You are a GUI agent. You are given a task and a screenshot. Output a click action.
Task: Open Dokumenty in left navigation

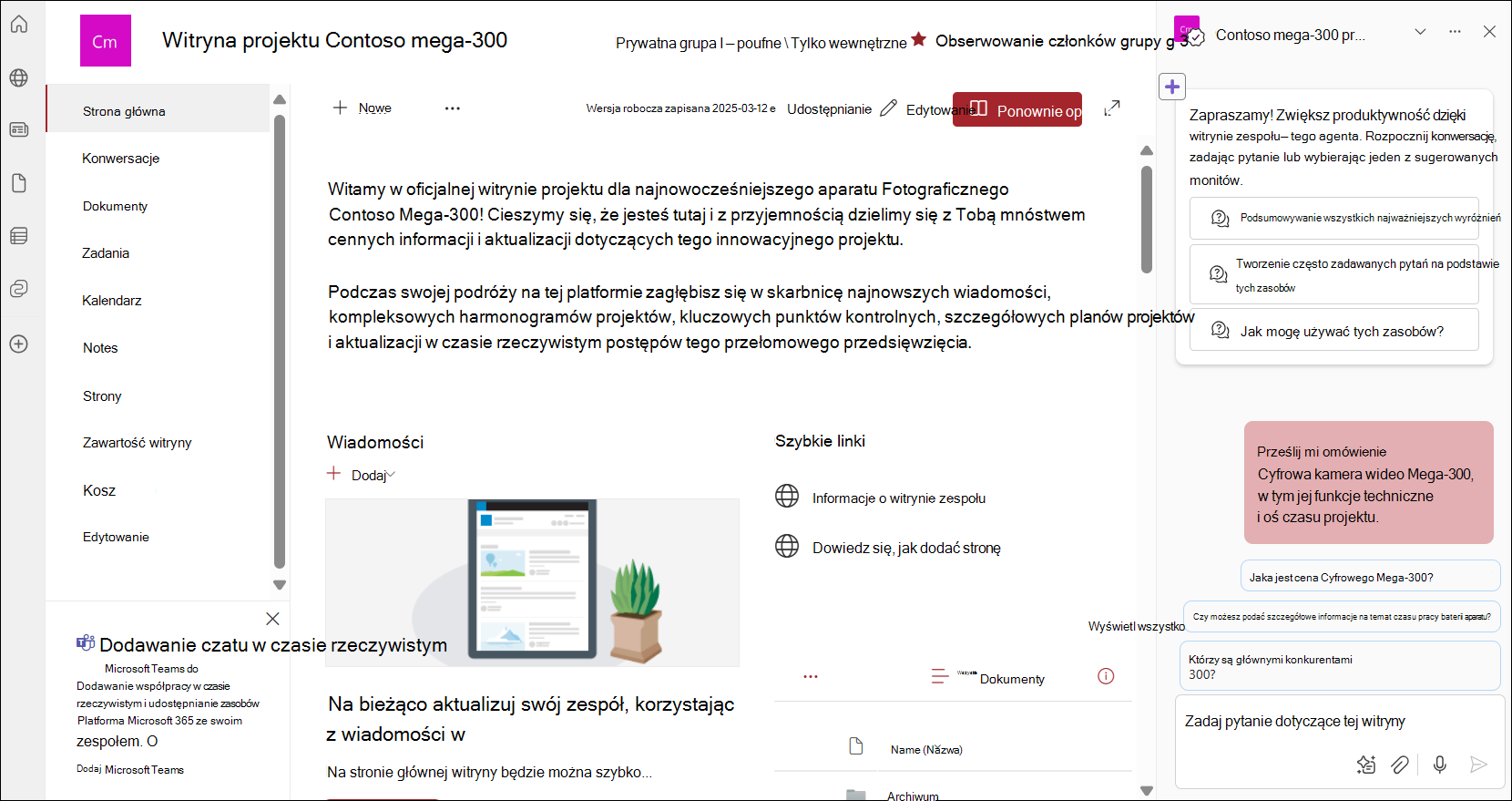point(115,206)
